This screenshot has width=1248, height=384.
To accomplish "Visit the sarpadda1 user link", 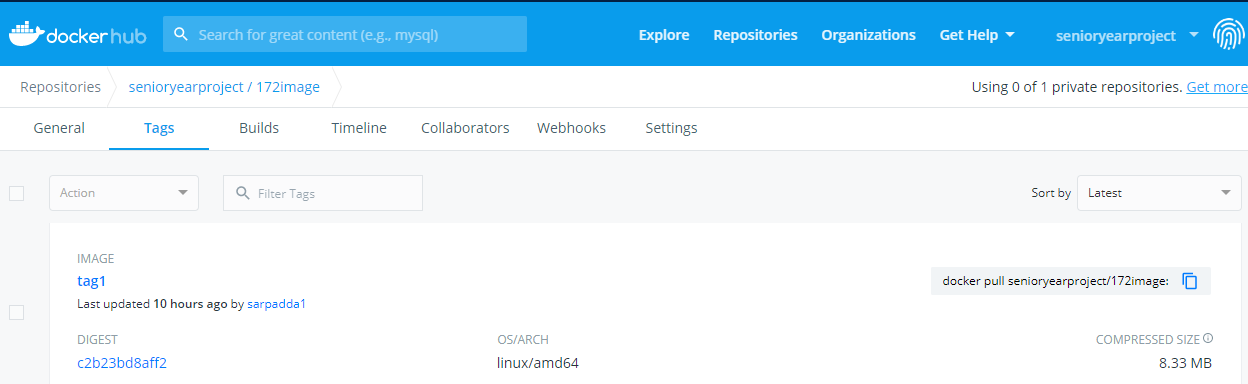I will [x=276, y=304].
